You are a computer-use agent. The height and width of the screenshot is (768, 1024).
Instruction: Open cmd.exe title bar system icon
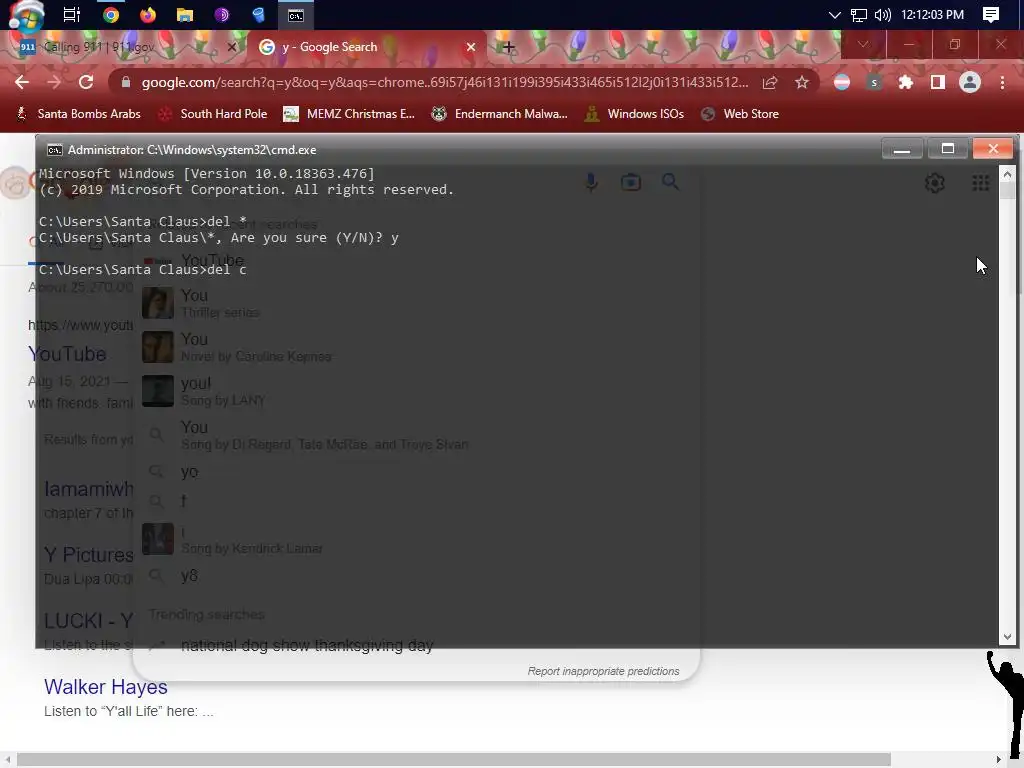coord(55,150)
